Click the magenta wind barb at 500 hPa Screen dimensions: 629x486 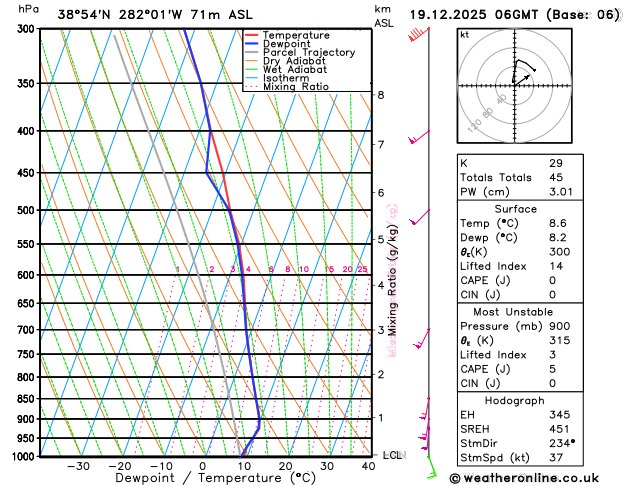click(x=419, y=217)
